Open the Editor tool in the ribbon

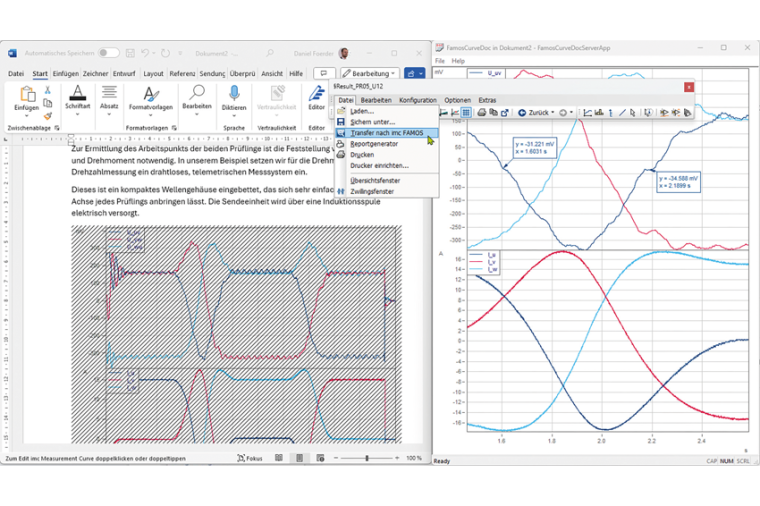[x=316, y=94]
